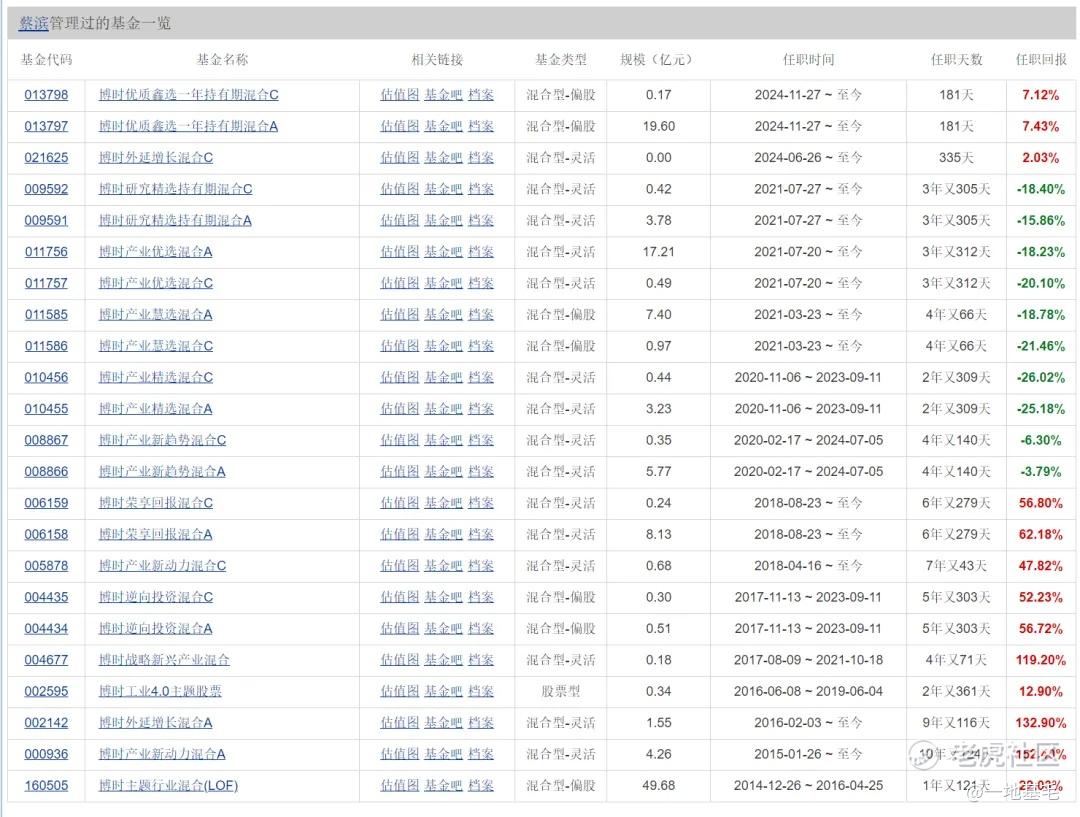Screen dimensions: 1080x817
Task: Open 博时产业优选混合A fund link
Action: [155, 252]
